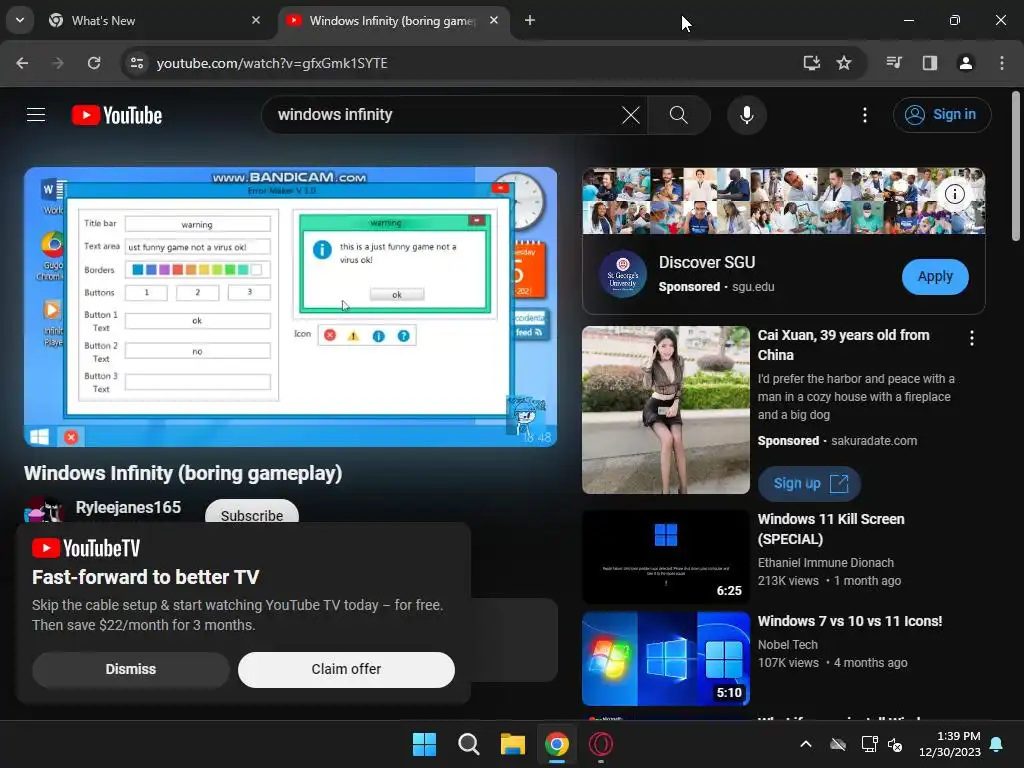
Task: Open the Chrome profile icon
Action: point(965,63)
